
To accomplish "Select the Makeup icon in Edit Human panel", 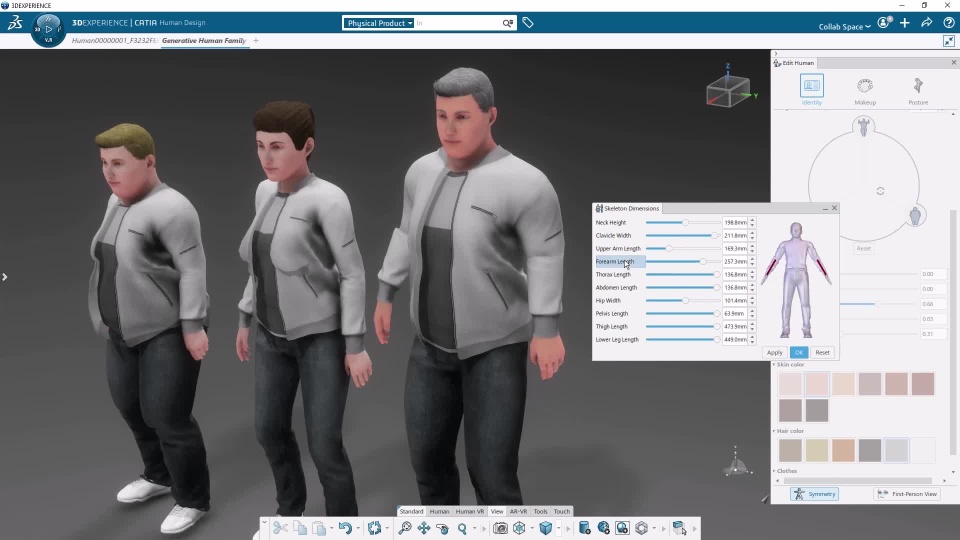I will 864,86.
